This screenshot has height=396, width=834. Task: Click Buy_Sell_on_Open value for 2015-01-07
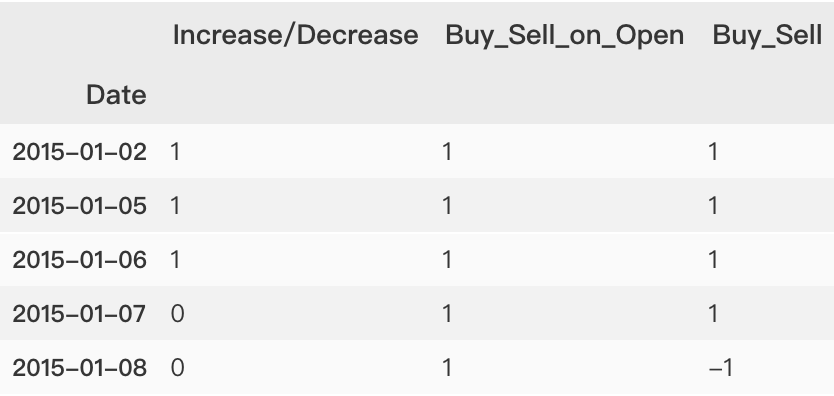(x=447, y=314)
